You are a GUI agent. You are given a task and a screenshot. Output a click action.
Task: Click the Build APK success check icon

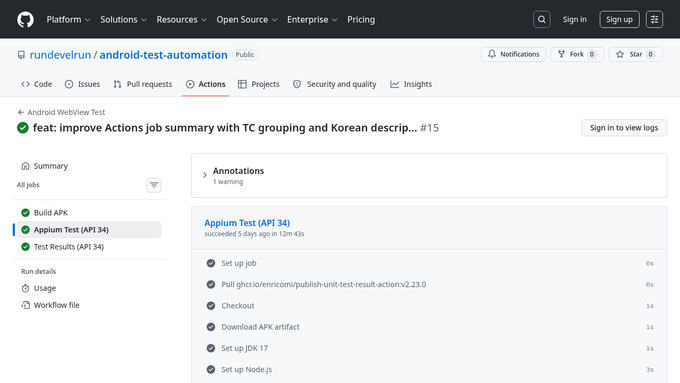[x=26, y=213]
